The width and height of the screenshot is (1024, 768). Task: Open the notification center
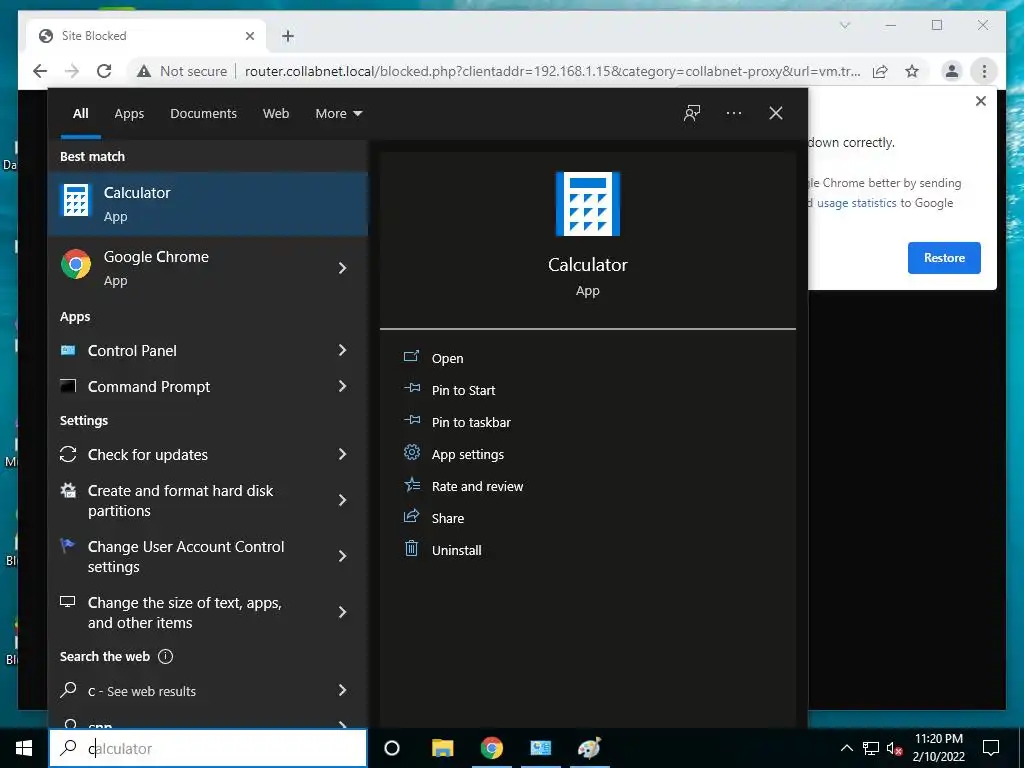(x=991, y=748)
